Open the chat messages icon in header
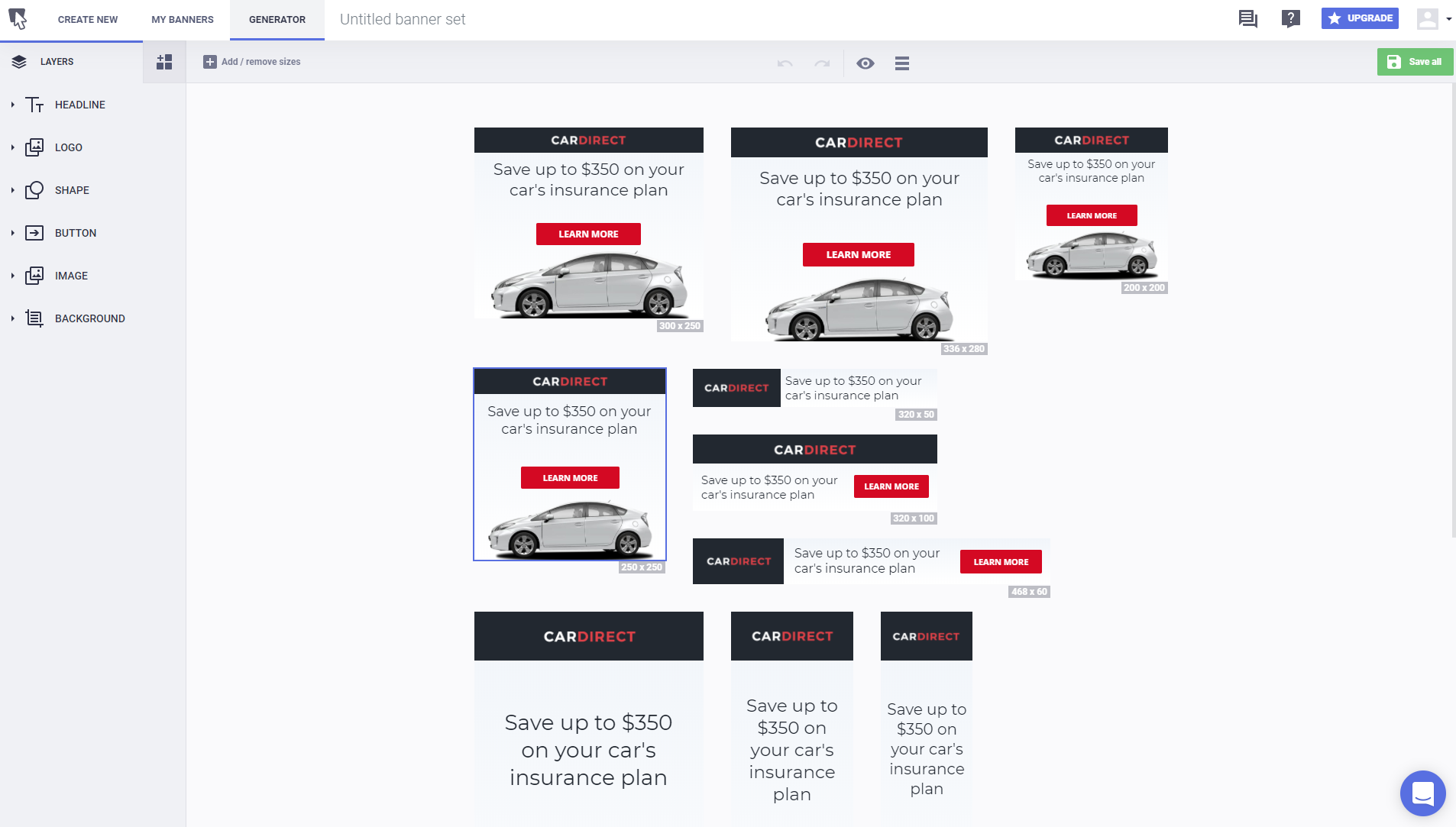Viewport: 1456px width, 827px height. point(1248,19)
